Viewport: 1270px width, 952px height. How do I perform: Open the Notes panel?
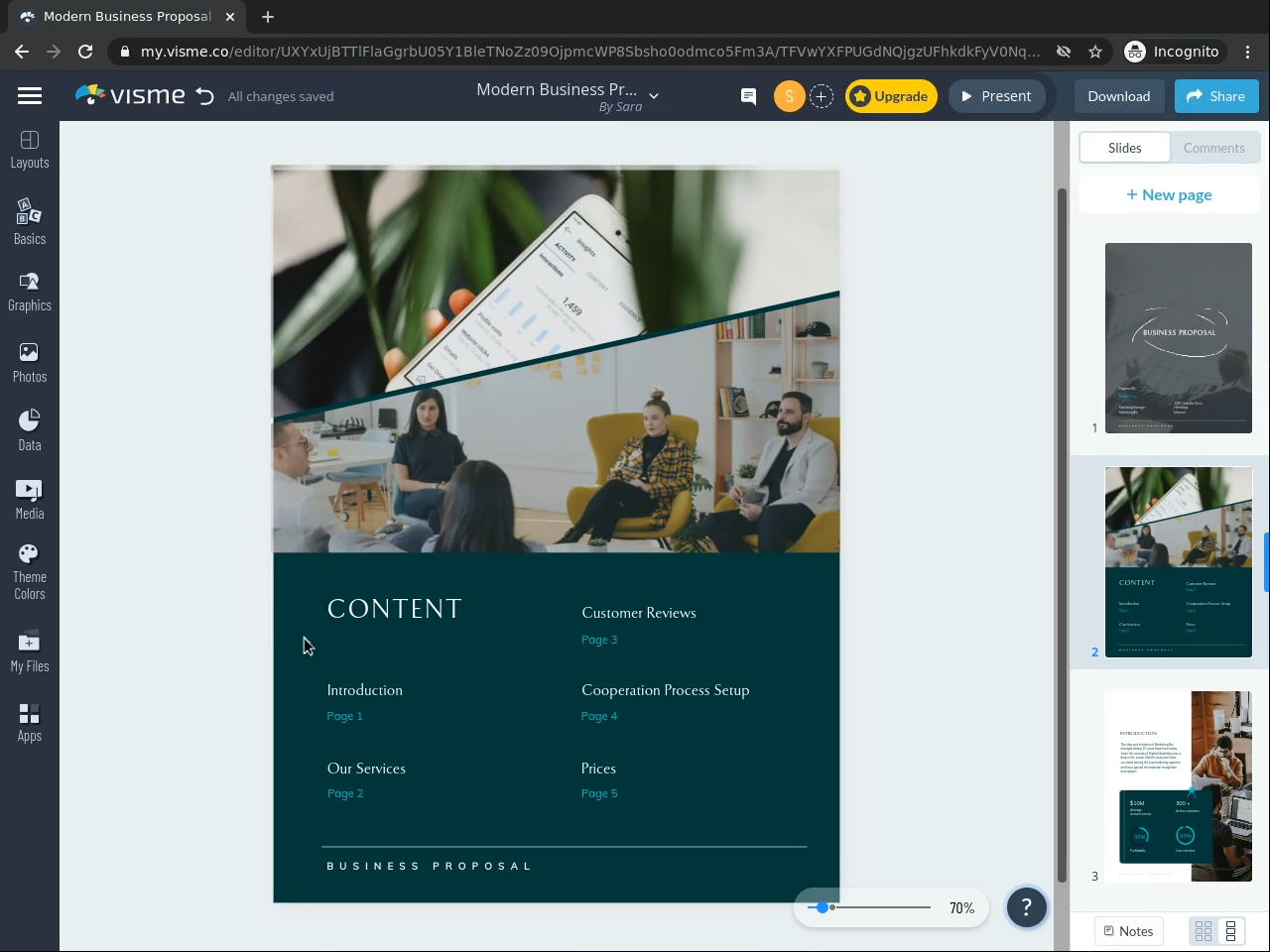pos(1129,931)
